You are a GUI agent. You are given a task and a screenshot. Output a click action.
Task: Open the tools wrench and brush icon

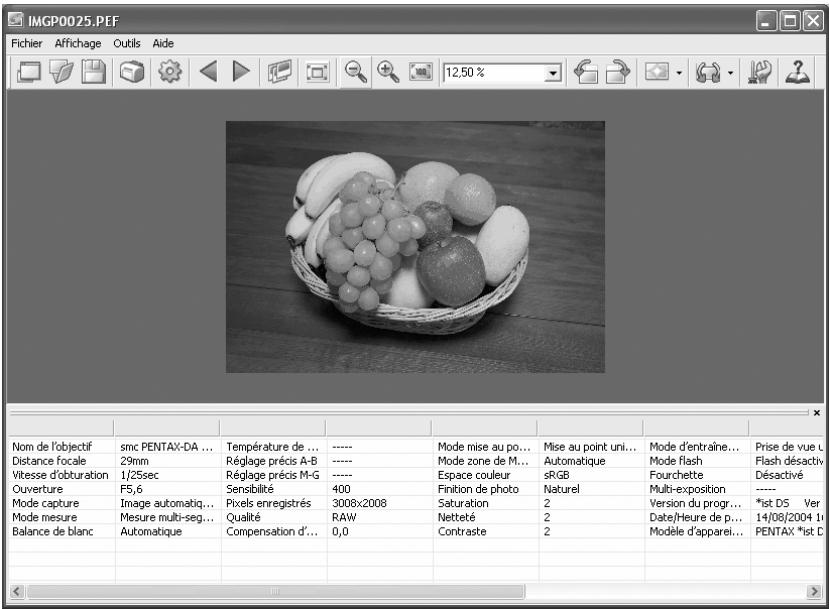pyautogui.click(x=759, y=71)
